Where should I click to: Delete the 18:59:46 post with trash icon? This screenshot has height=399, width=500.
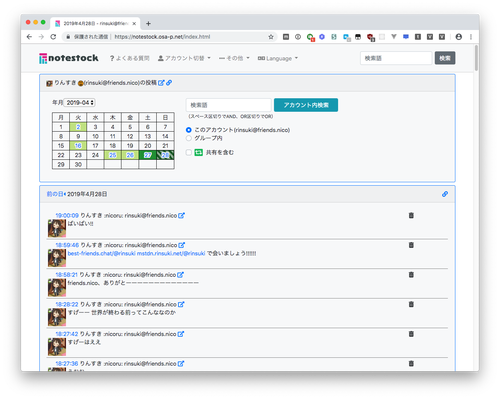(411, 245)
